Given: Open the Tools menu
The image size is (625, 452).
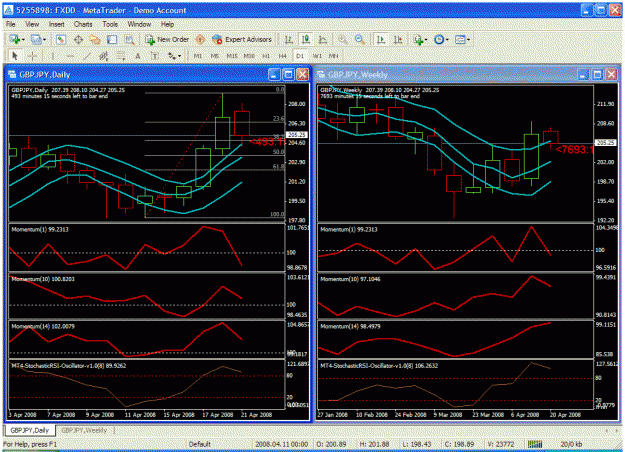Looking at the screenshot, I should 110,24.
